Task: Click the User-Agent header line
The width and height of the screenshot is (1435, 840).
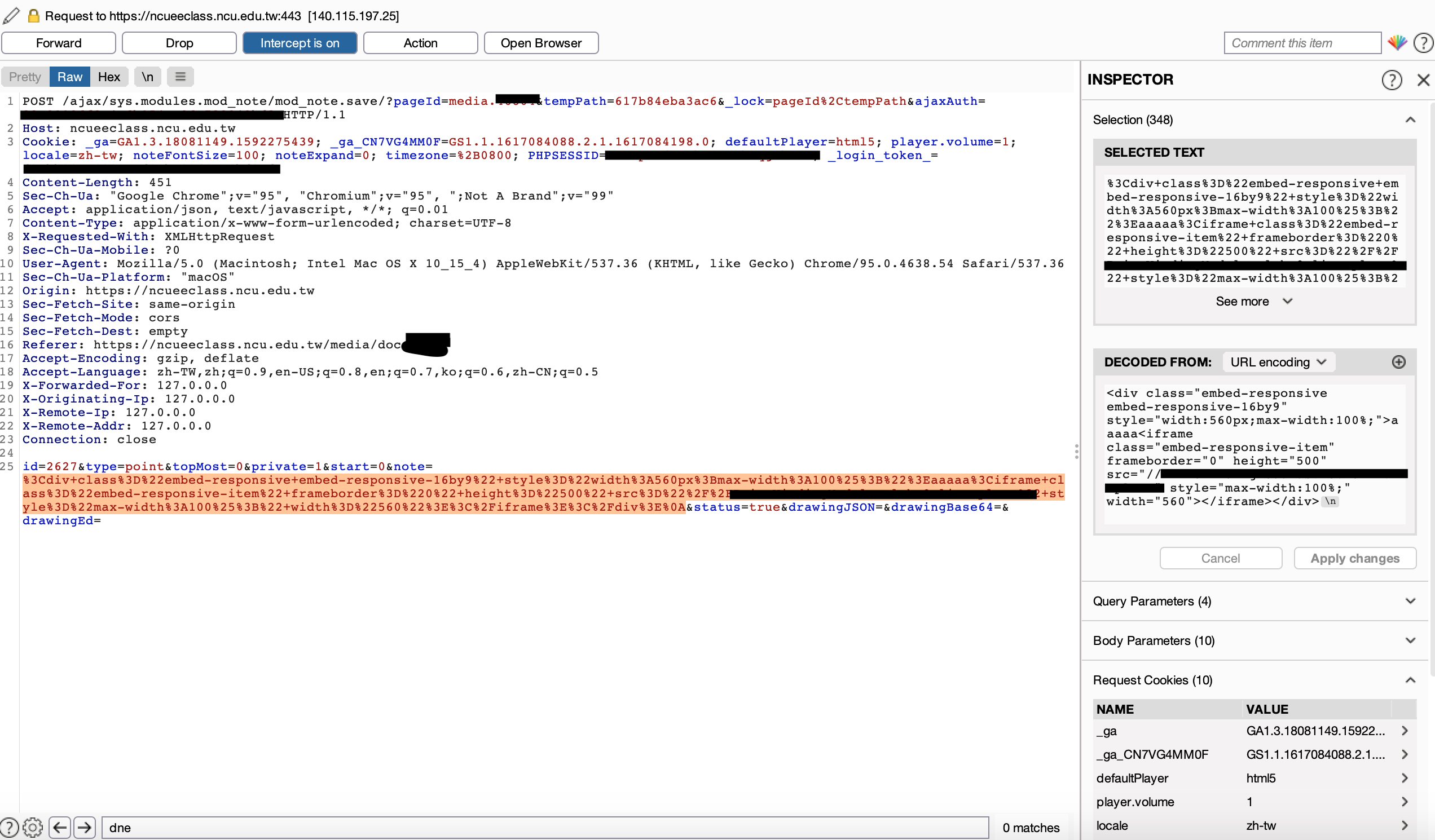Action: 543,263
